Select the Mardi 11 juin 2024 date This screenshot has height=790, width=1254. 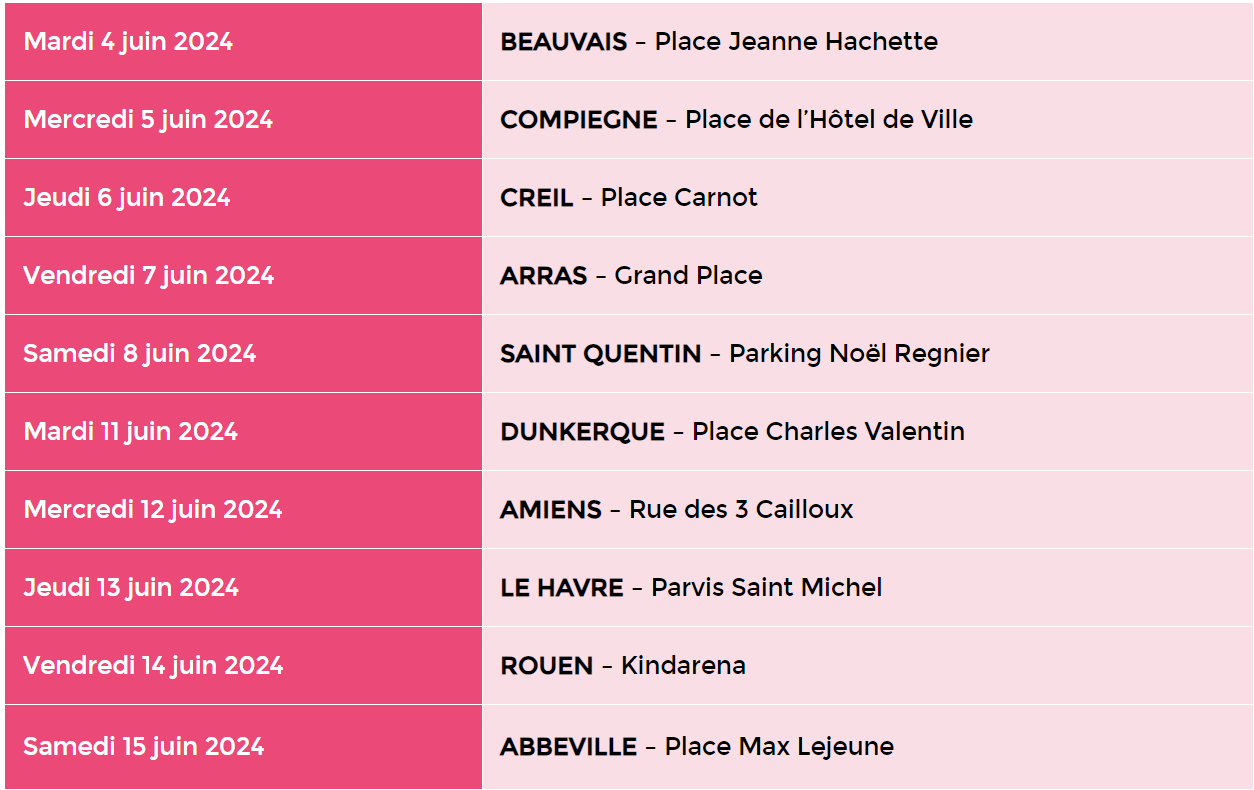coord(131,432)
